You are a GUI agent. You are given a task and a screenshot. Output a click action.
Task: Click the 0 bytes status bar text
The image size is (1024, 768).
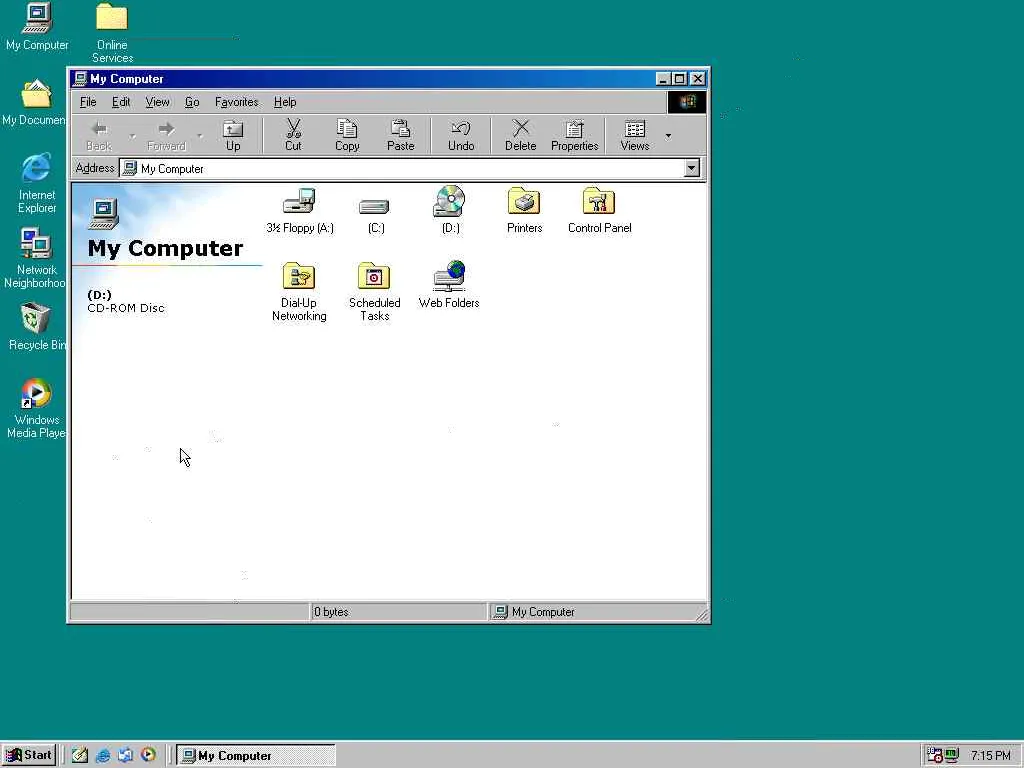(x=331, y=612)
